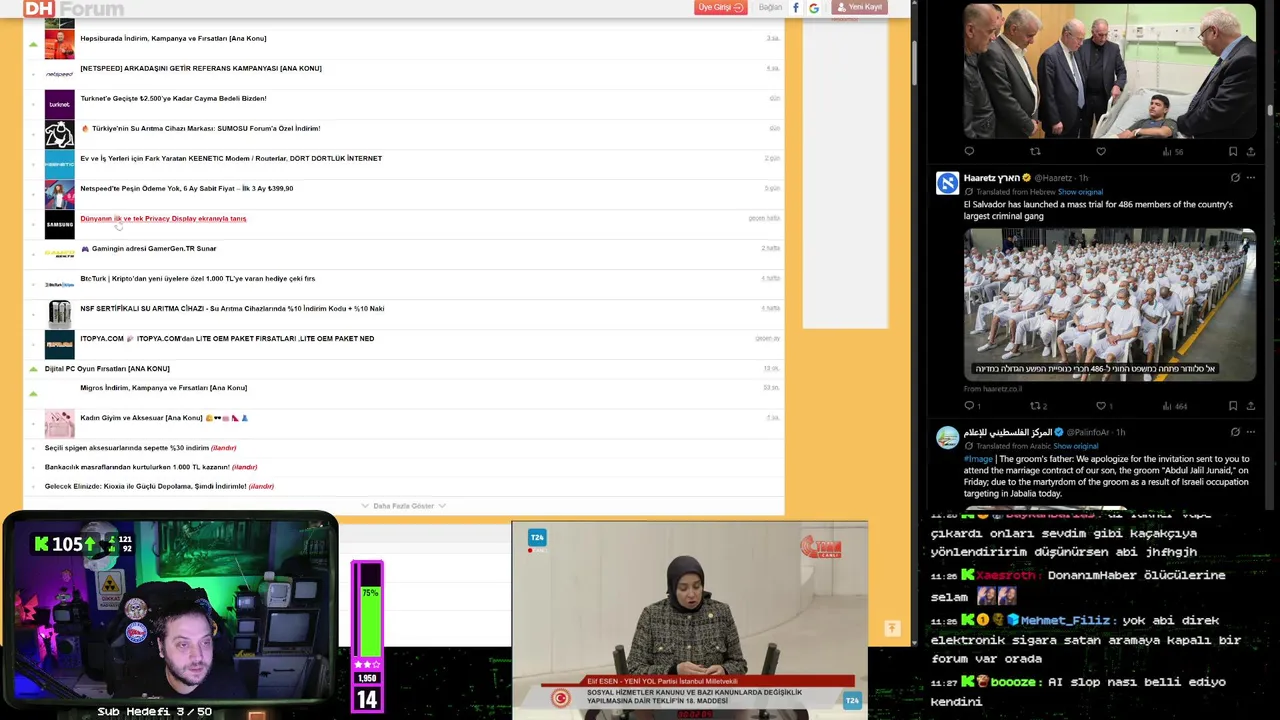The image size is (1280, 720).
Task: Open Samsung Privacy Display topic link
Action: [x=163, y=218]
